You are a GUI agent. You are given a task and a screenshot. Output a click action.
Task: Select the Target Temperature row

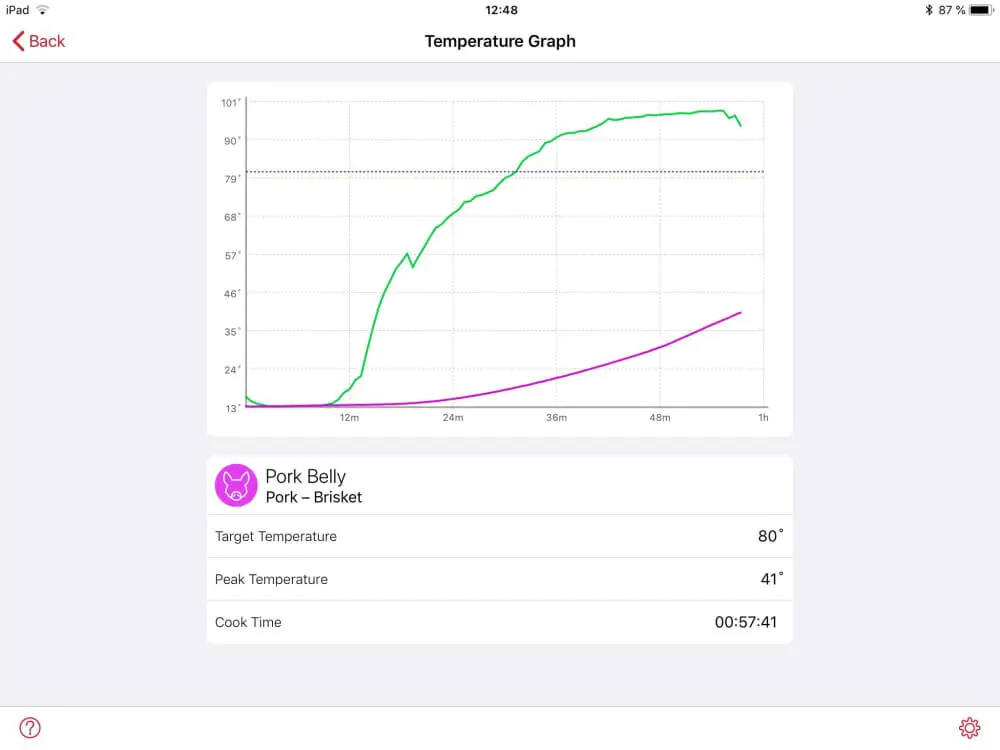(499, 536)
